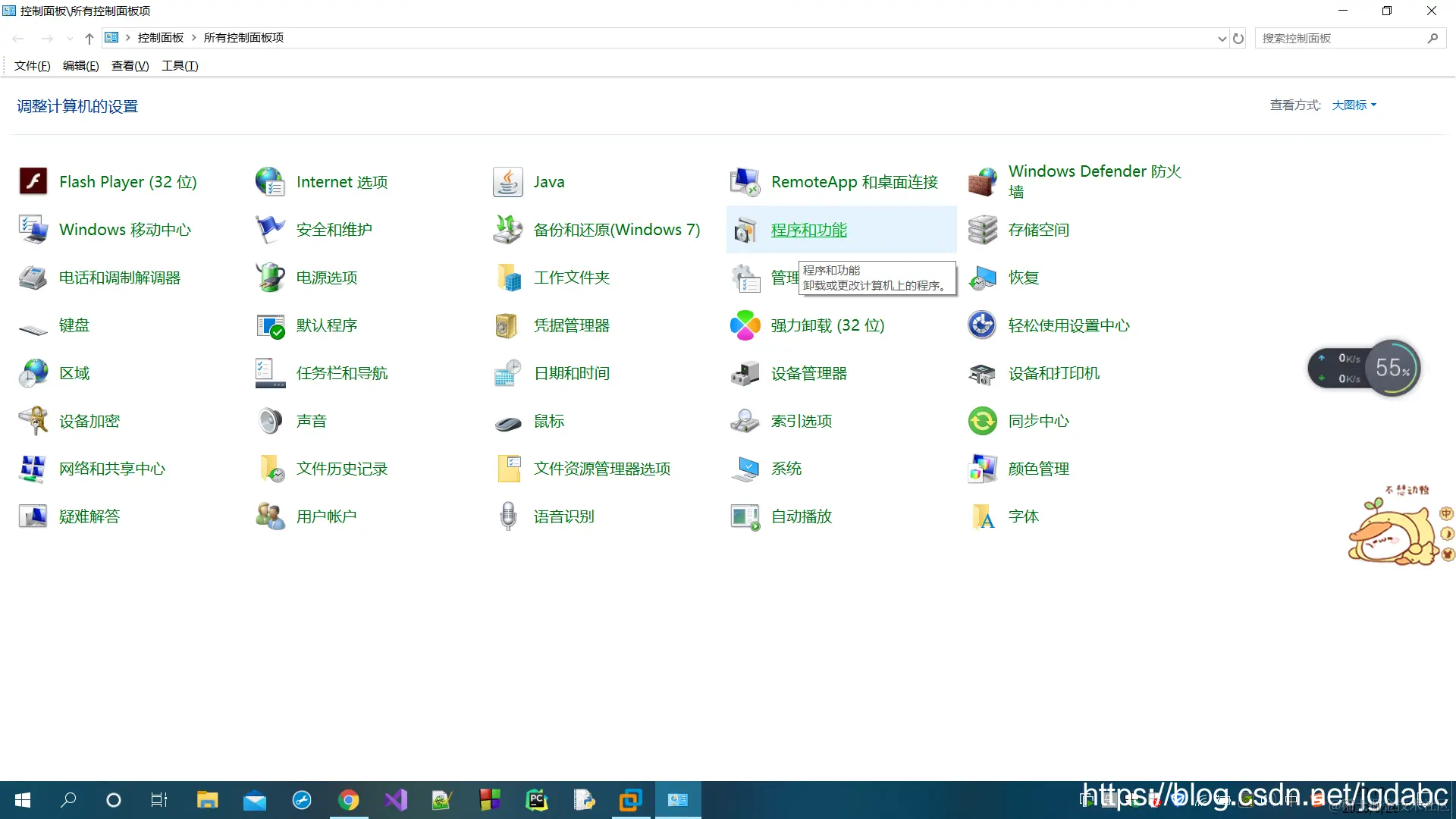Image resolution: width=1456 pixels, height=819 pixels.
Task: Open 设备管理器 icon
Action: (x=745, y=373)
